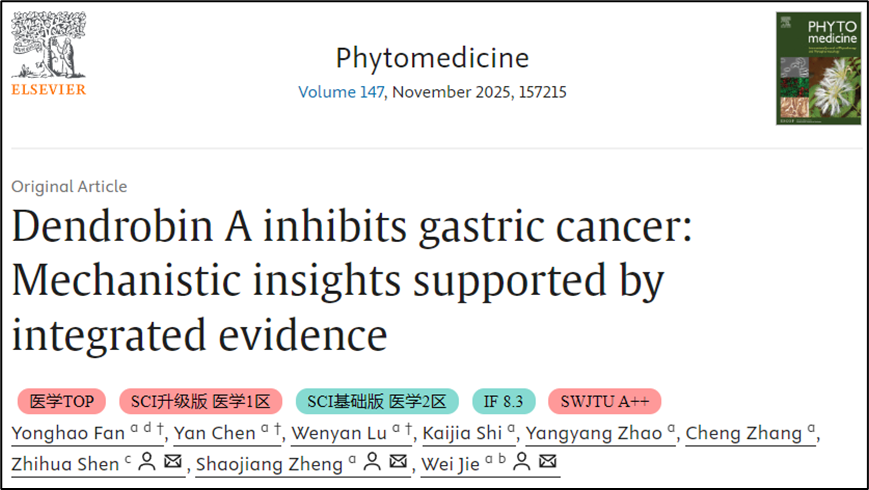Click the SWJTU A++ badge
Image resolution: width=869 pixels, height=490 pixels.
pos(604,402)
